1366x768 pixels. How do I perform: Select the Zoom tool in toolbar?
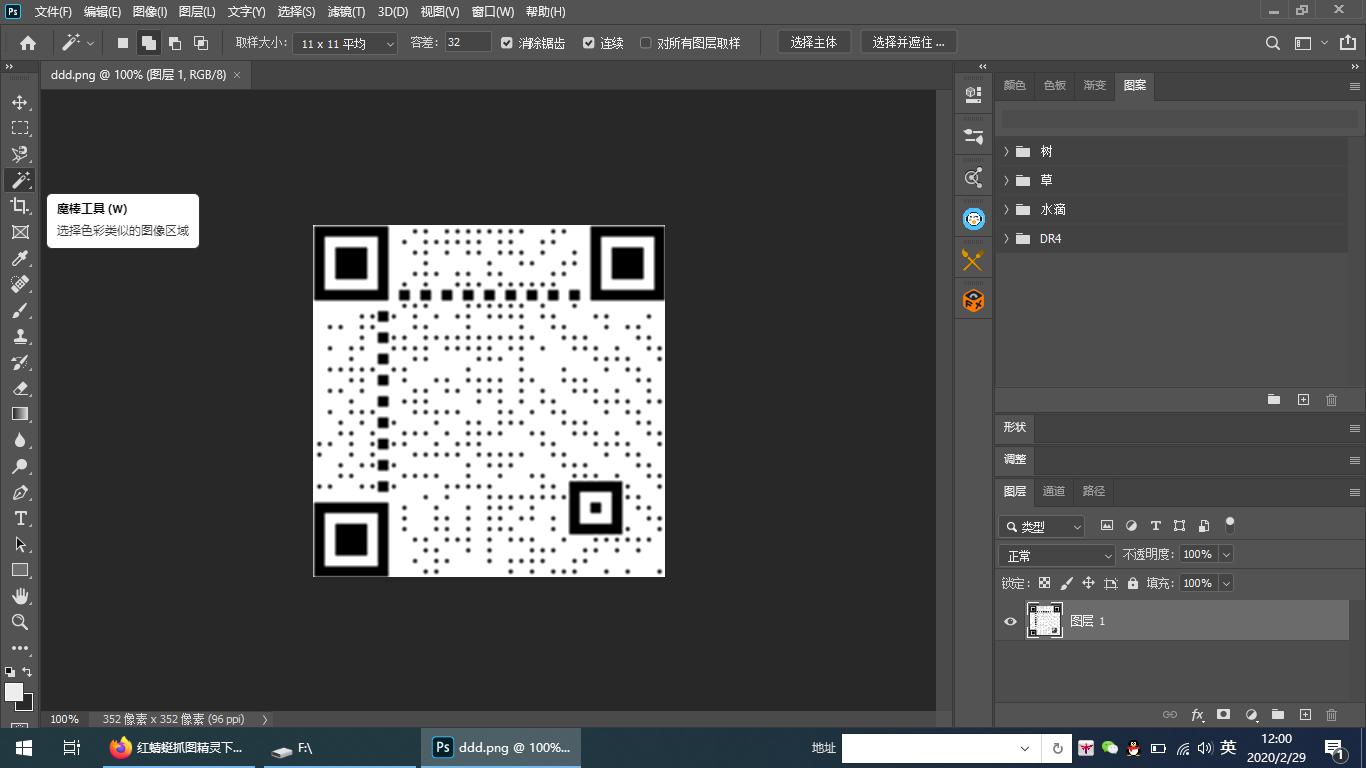point(20,622)
